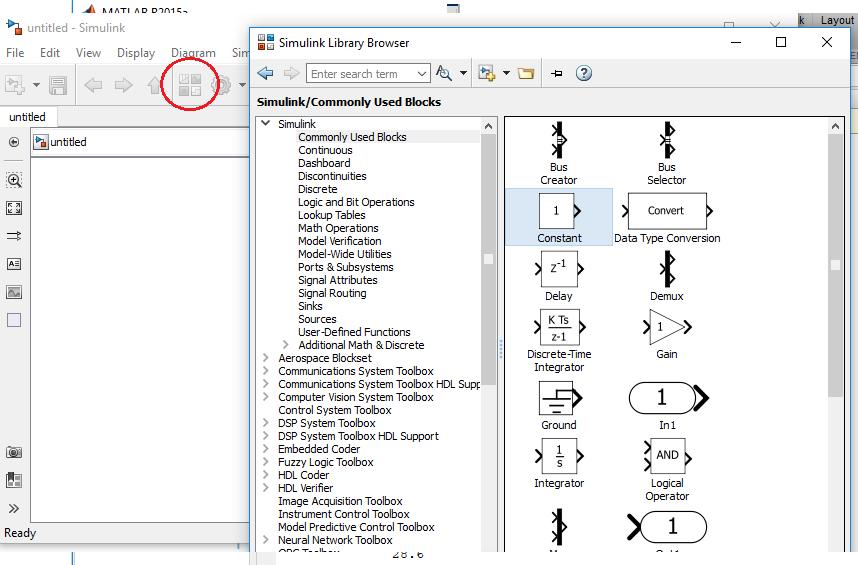Expand the HDL Coder node

[266, 475]
